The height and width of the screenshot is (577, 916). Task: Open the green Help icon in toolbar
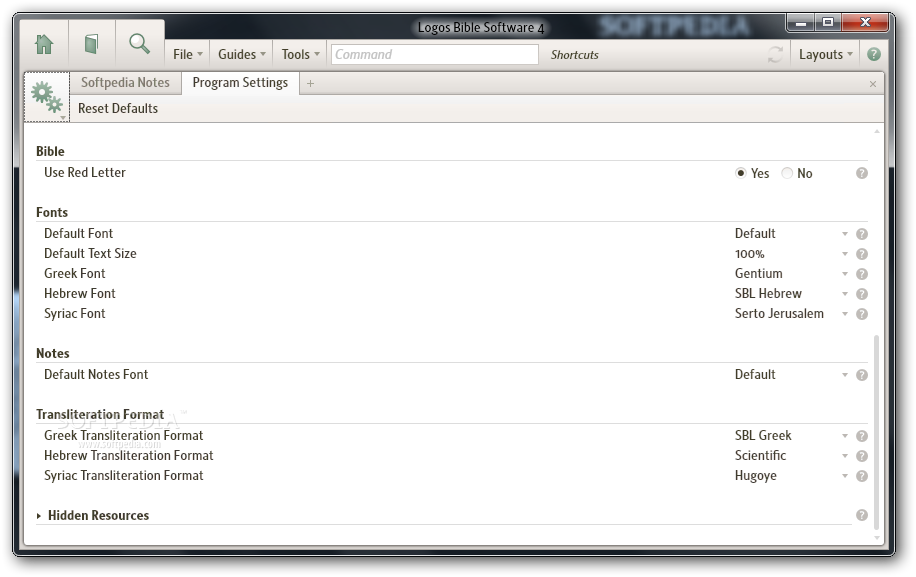click(874, 54)
